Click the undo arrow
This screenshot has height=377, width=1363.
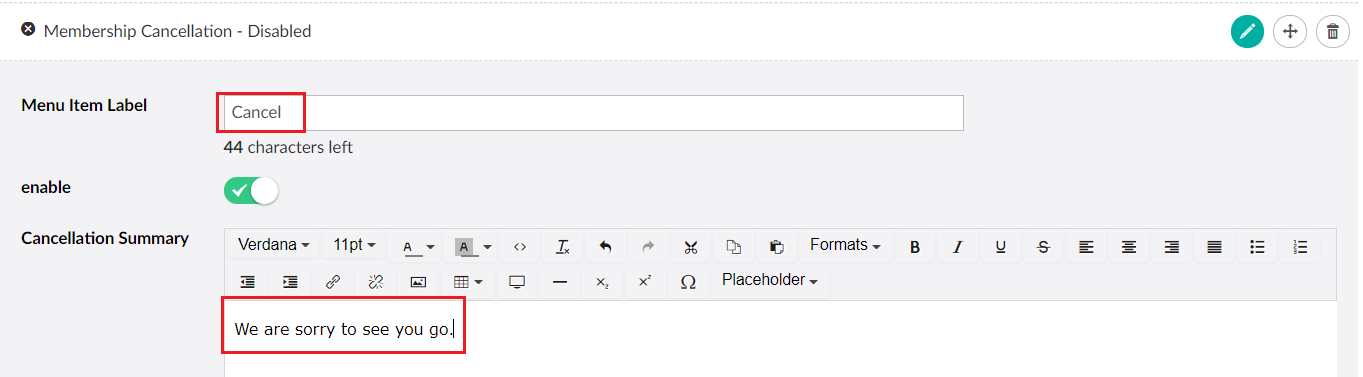click(605, 247)
